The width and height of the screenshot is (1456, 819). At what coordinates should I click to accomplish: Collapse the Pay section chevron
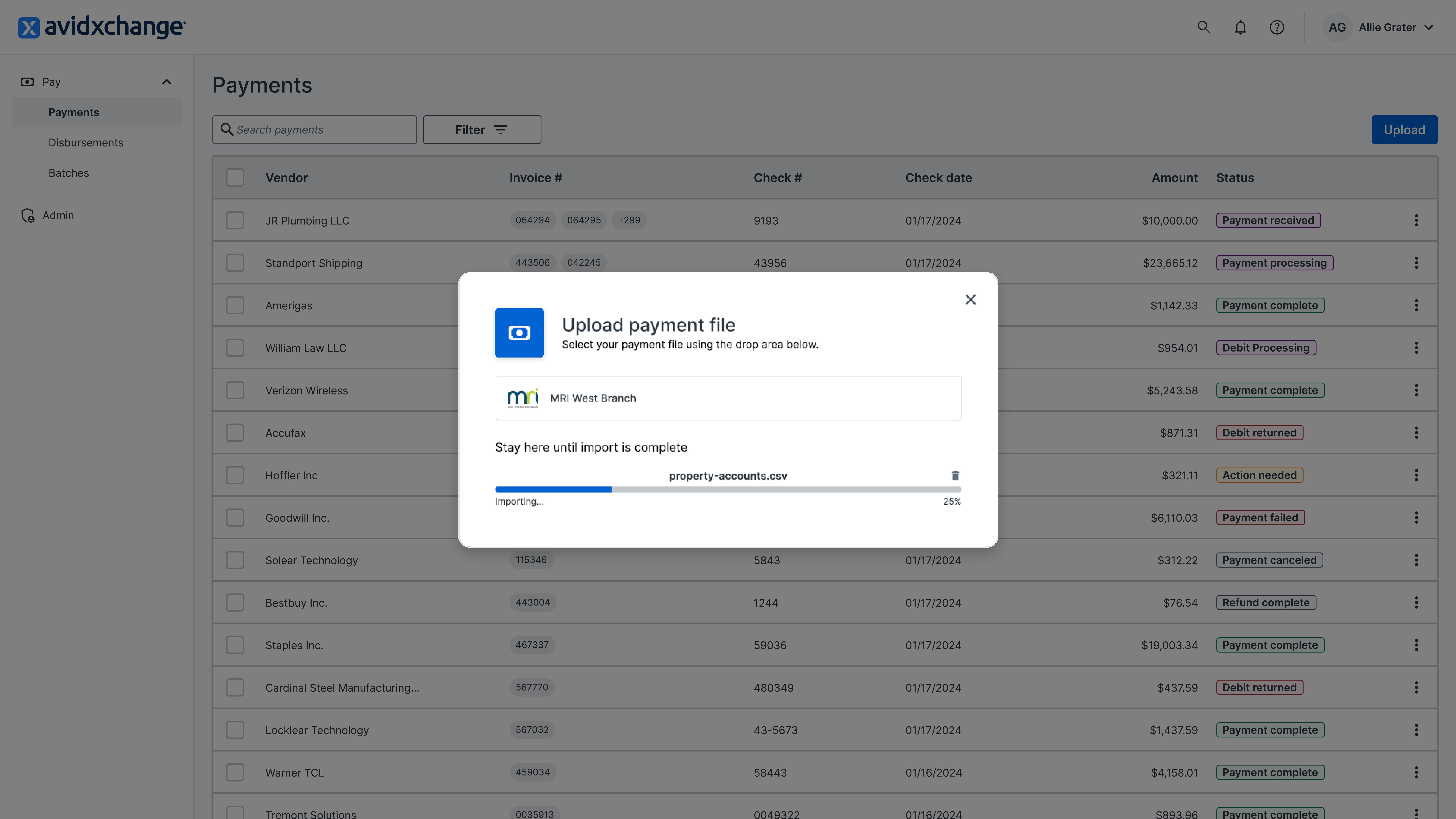167,82
